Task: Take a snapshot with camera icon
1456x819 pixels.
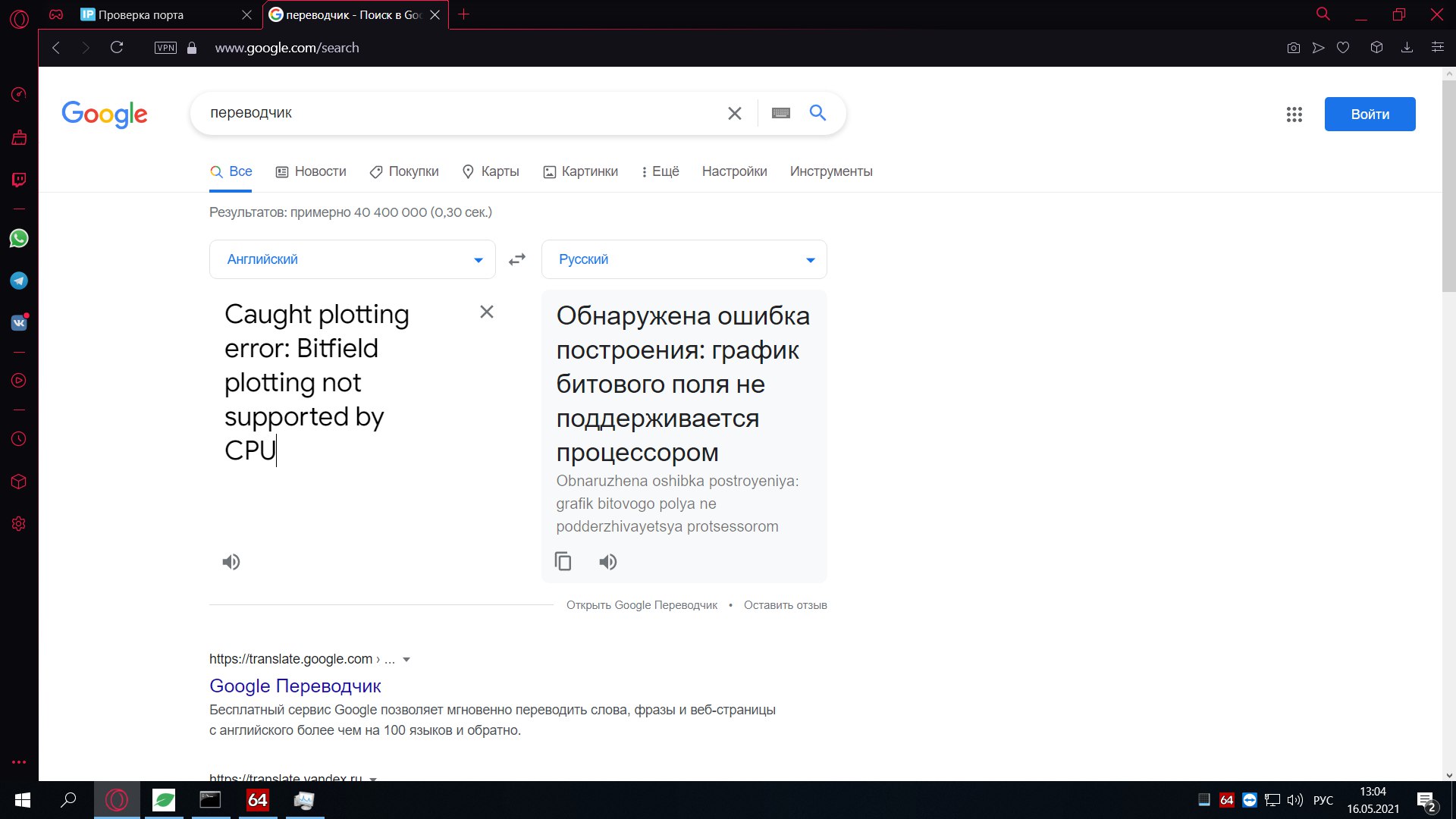Action: coord(1294,48)
